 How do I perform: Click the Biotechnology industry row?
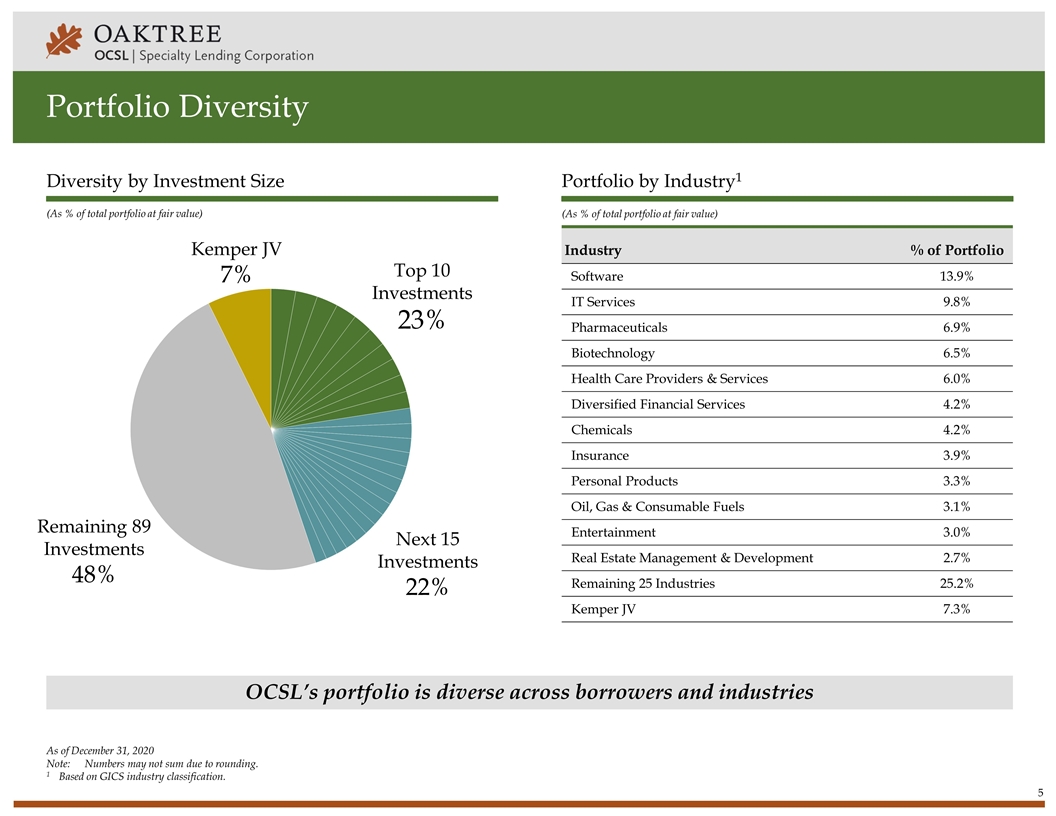tap(787, 353)
